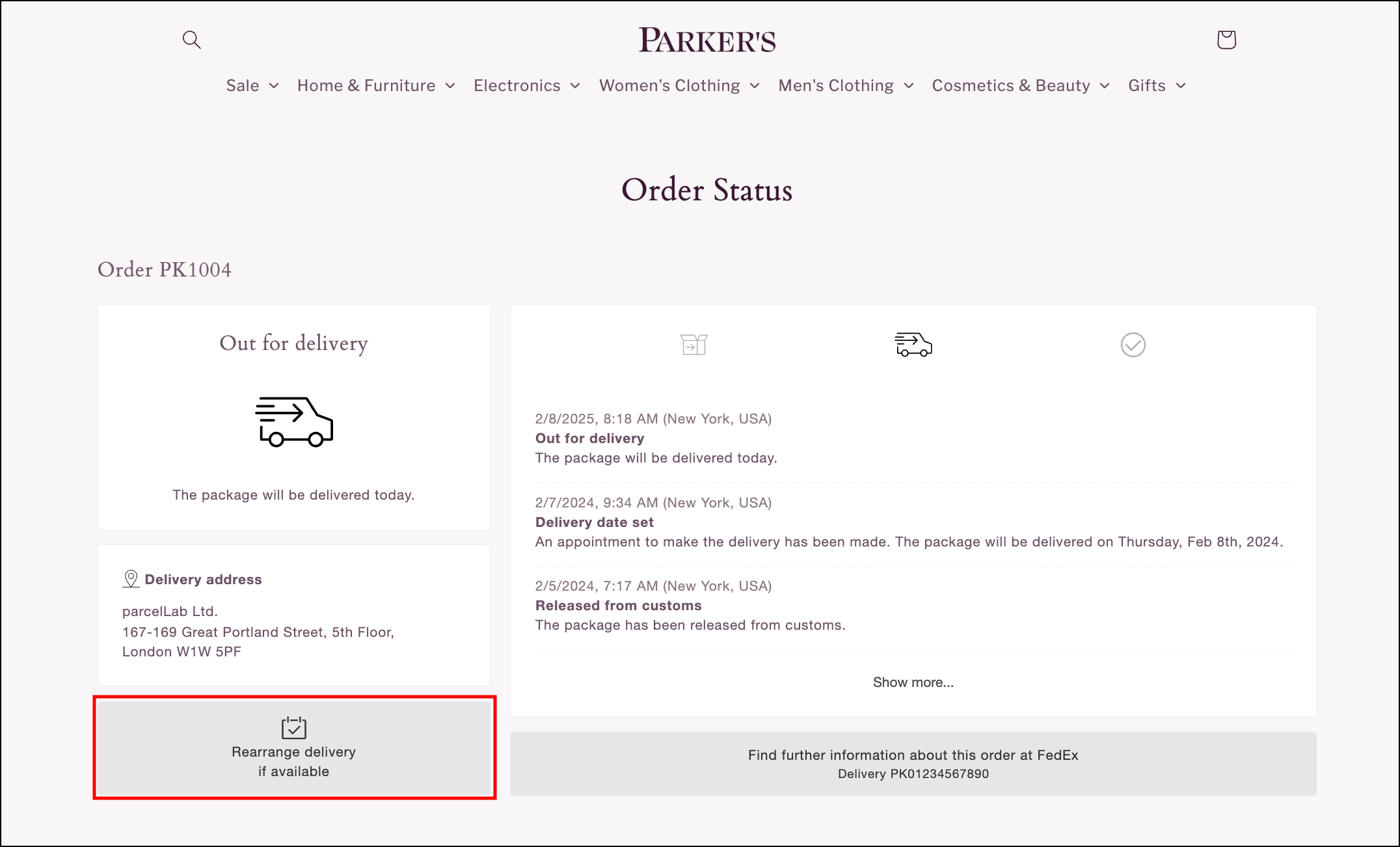1400x847 pixels.
Task: Click the delivery truck icon in the timeline
Action: pos(913,345)
